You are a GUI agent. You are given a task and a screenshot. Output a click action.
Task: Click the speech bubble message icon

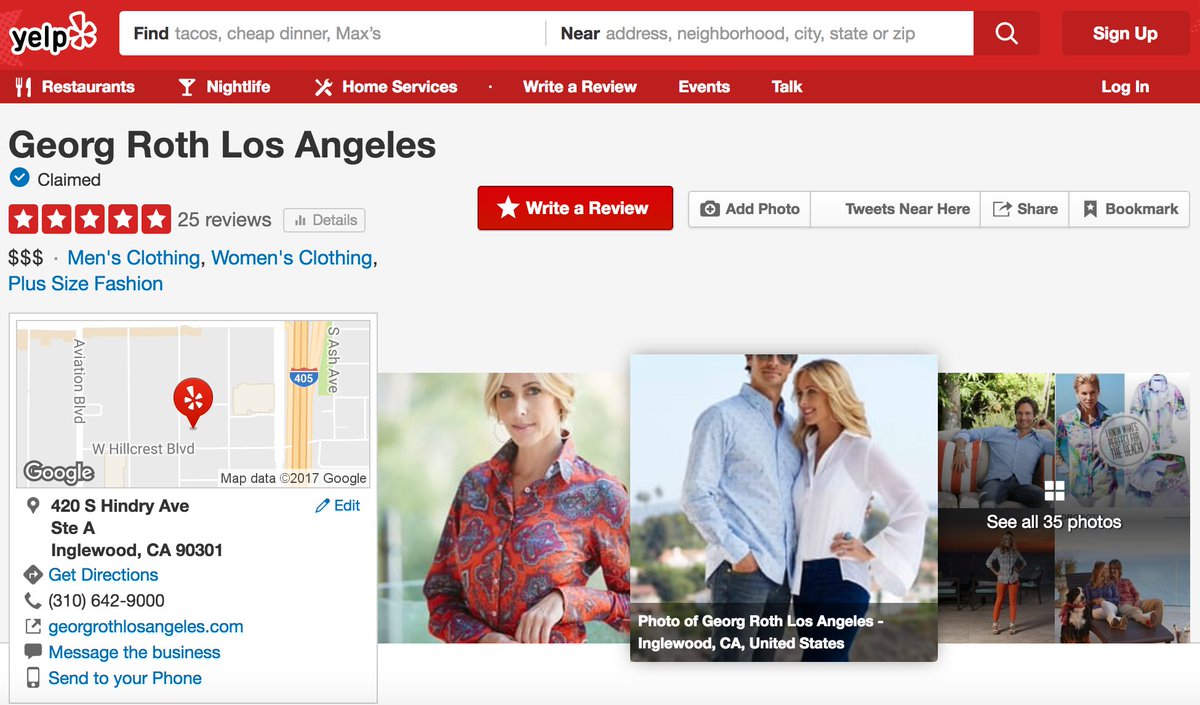click(33, 652)
